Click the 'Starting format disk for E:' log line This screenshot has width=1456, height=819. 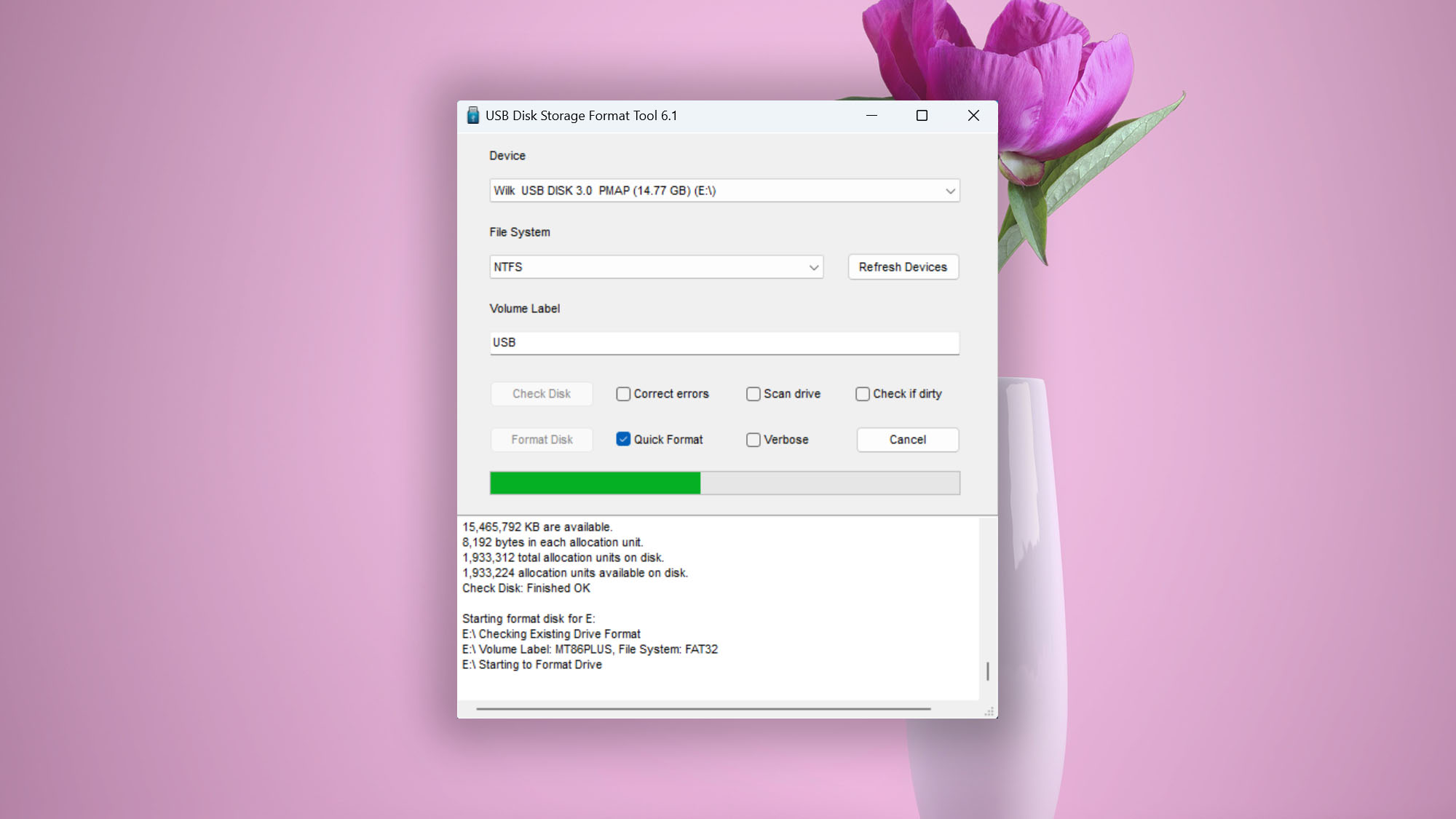[x=529, y=619]
